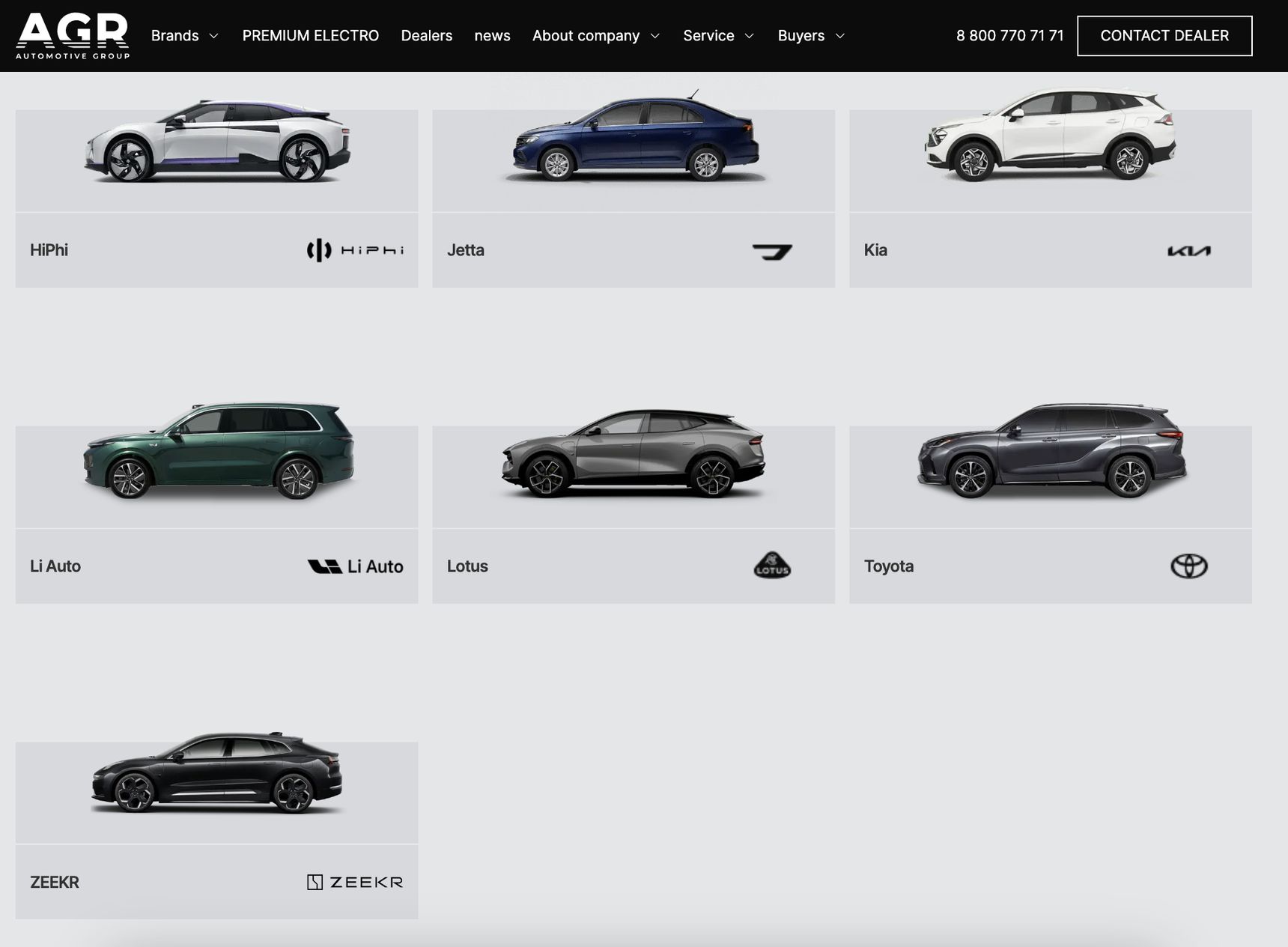Expand the Buyers menu chevron
1288x947 pixels.
point(839,36)
